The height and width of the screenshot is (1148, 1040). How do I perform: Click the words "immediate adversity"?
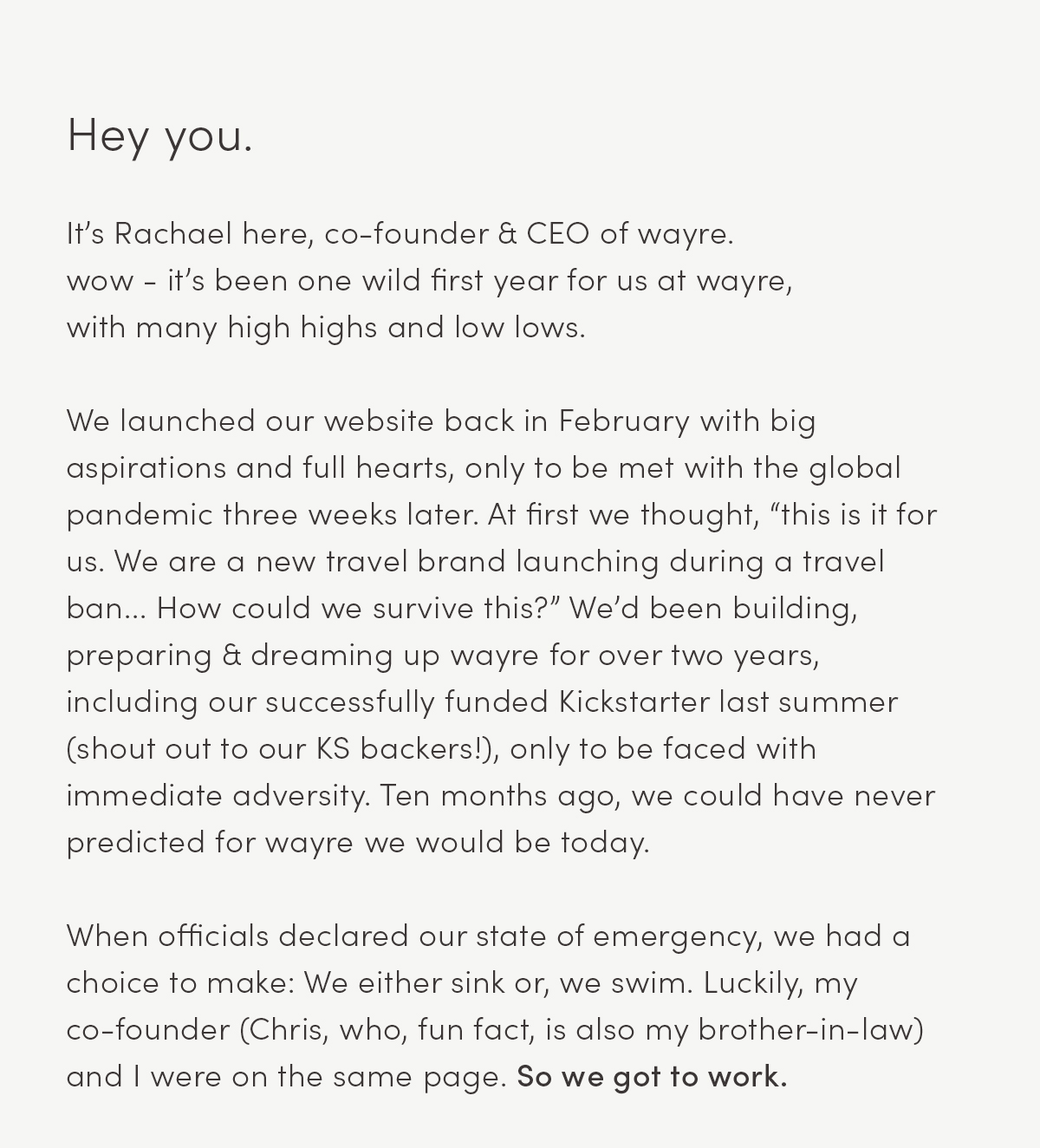click(x=218, y=794)
